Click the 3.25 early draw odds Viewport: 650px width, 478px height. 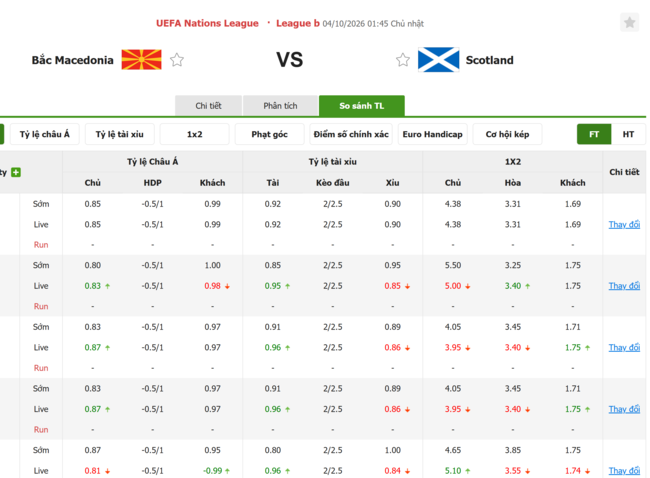513,265
